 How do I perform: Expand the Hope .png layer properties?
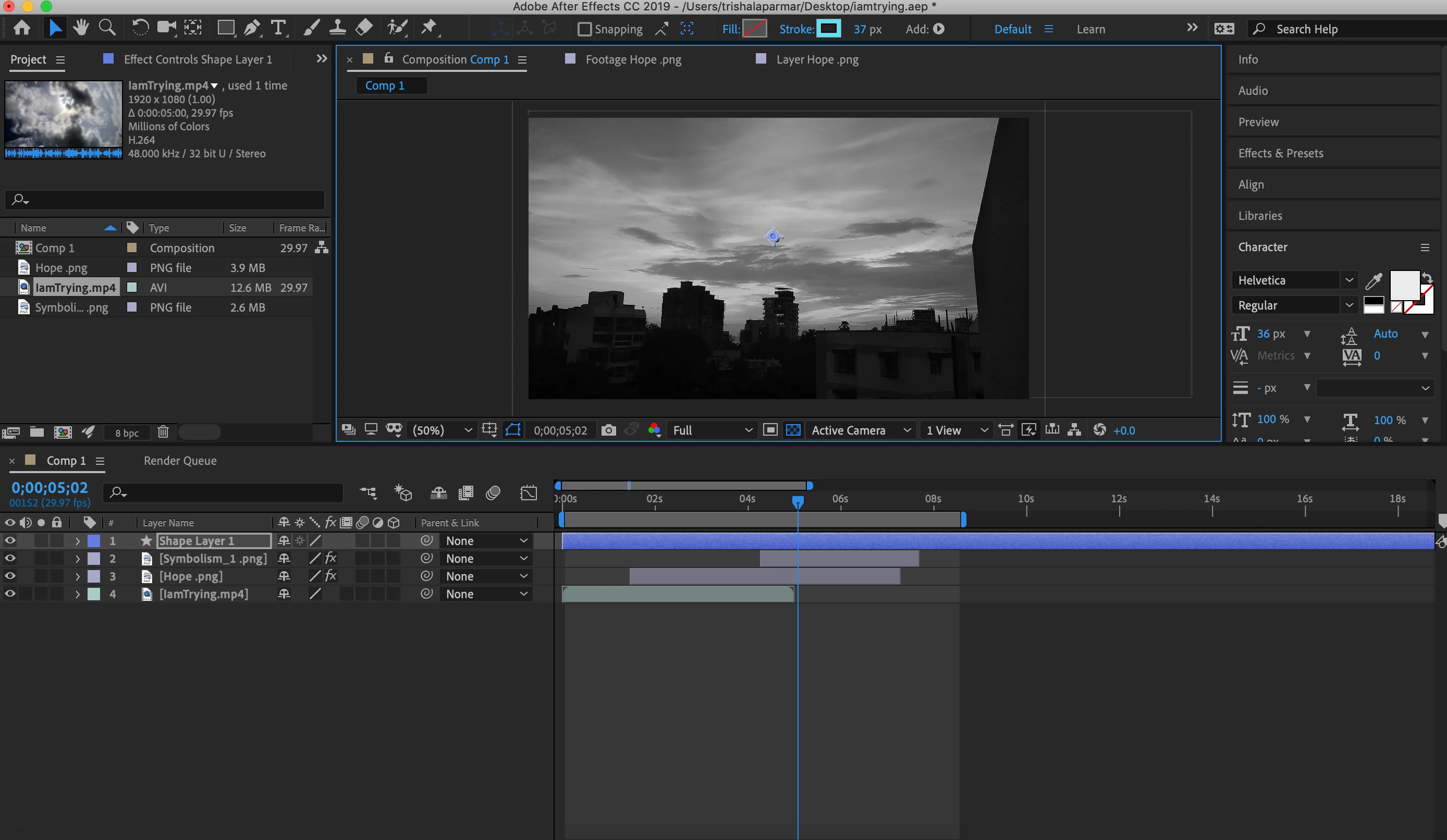[x=78, y=576]
